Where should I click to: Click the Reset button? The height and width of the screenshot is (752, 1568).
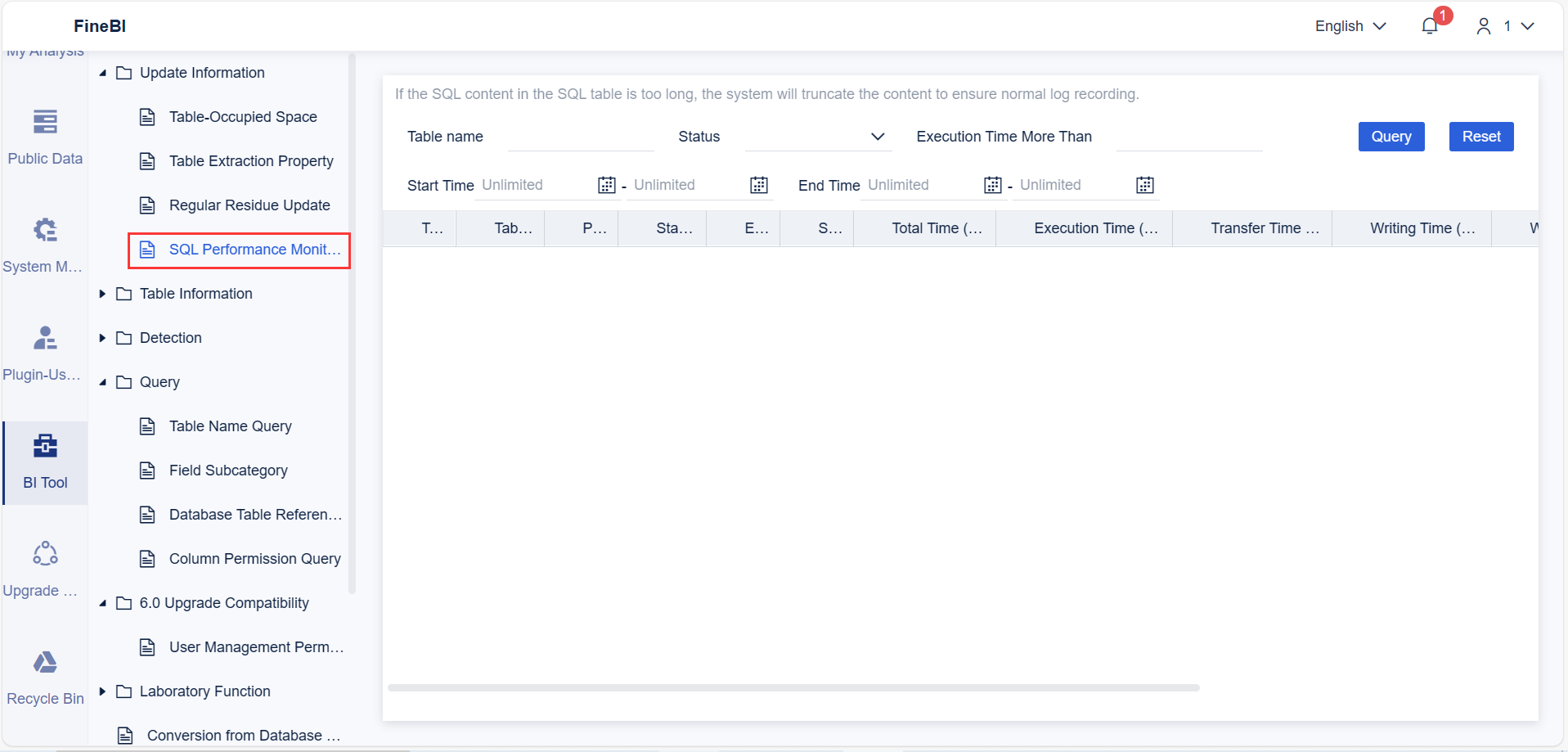coord(1480,136)
